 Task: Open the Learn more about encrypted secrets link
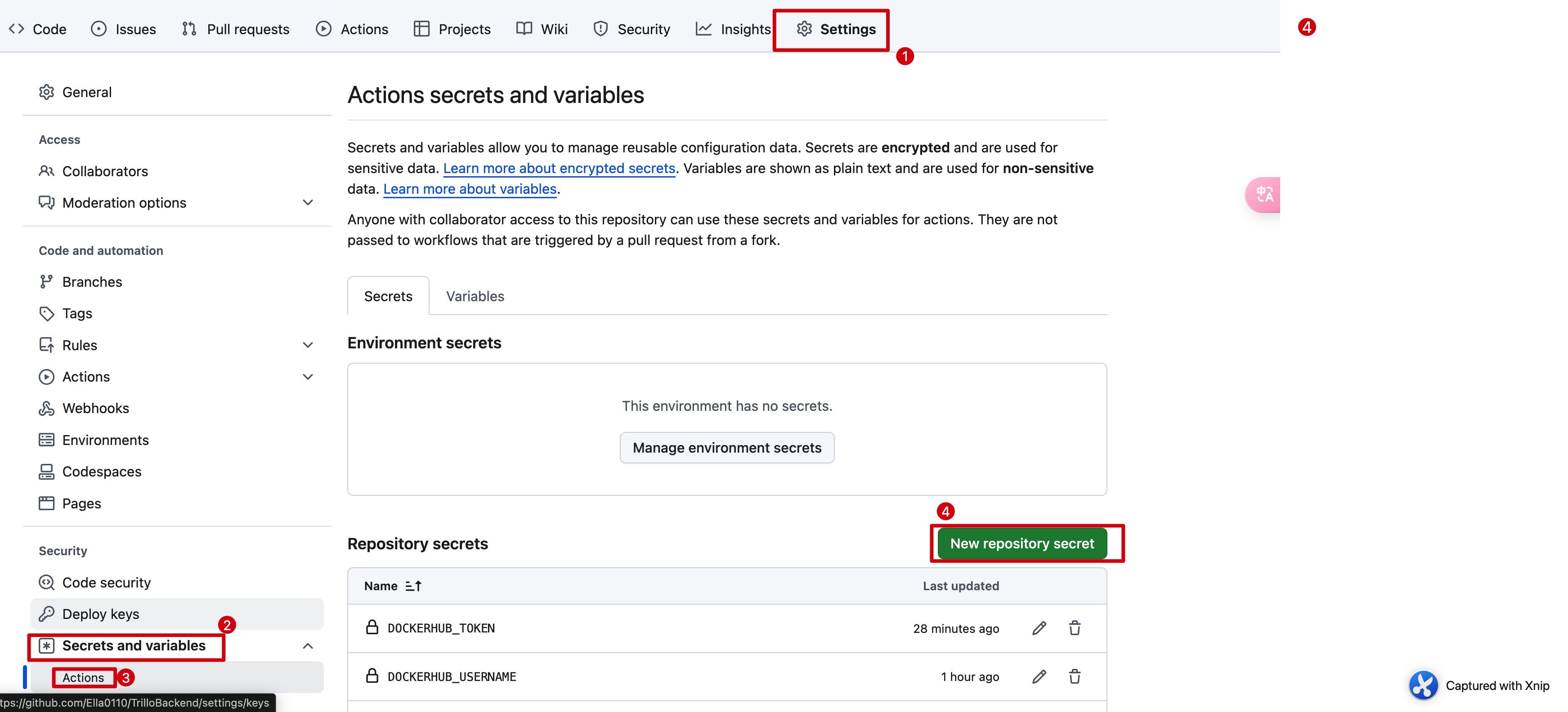559,169
